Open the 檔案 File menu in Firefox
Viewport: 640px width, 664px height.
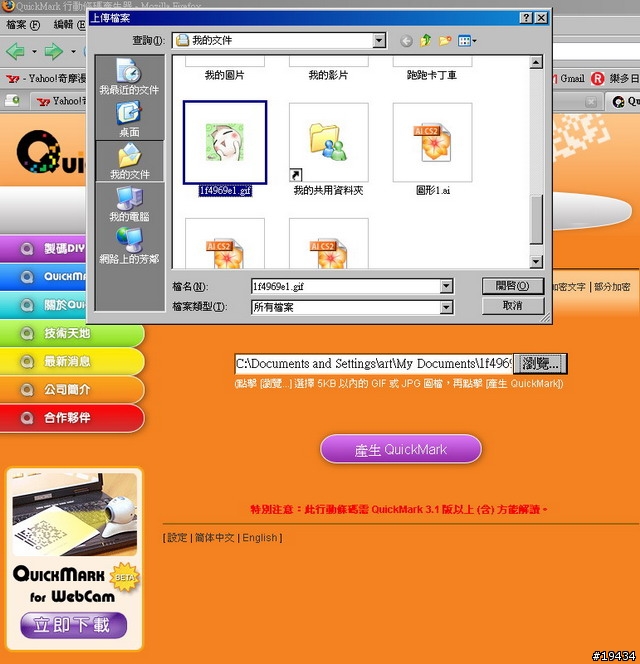23,25
